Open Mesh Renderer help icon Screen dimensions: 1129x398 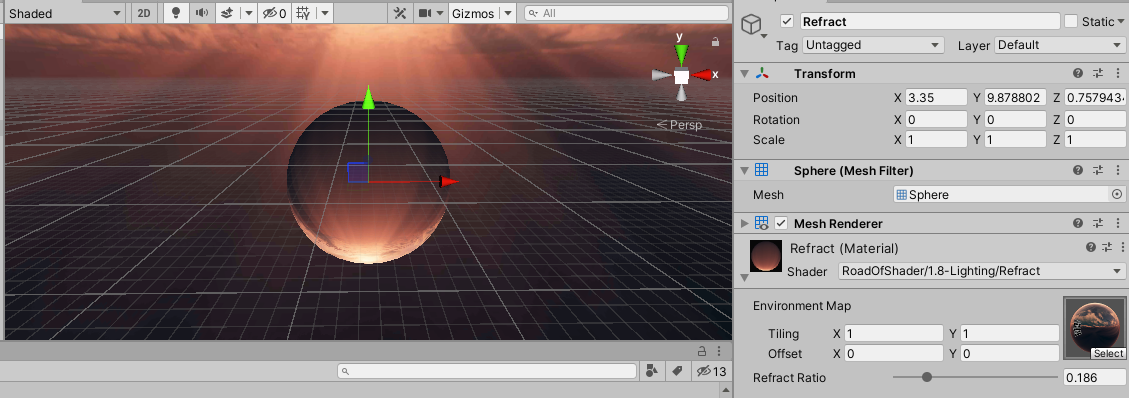click(x=1078, y=223)
